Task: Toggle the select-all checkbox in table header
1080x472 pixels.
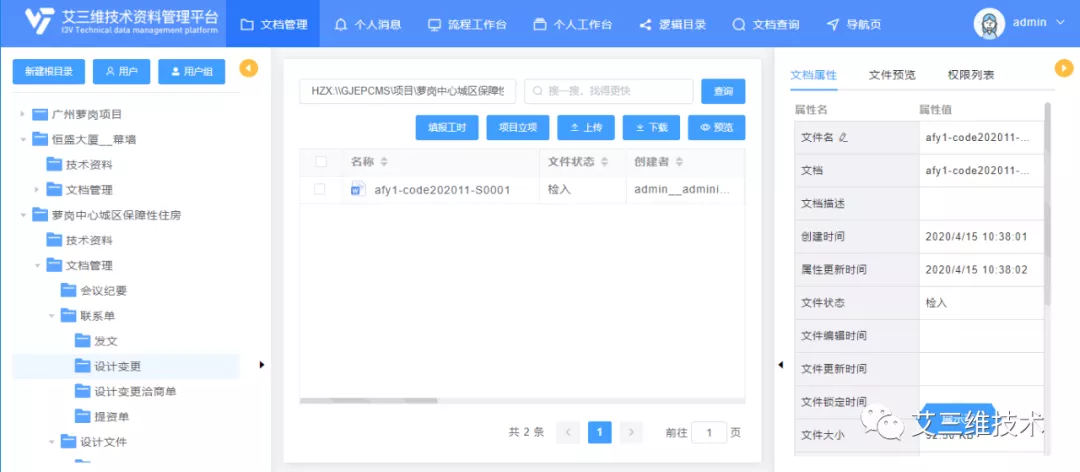Action: 320,162
